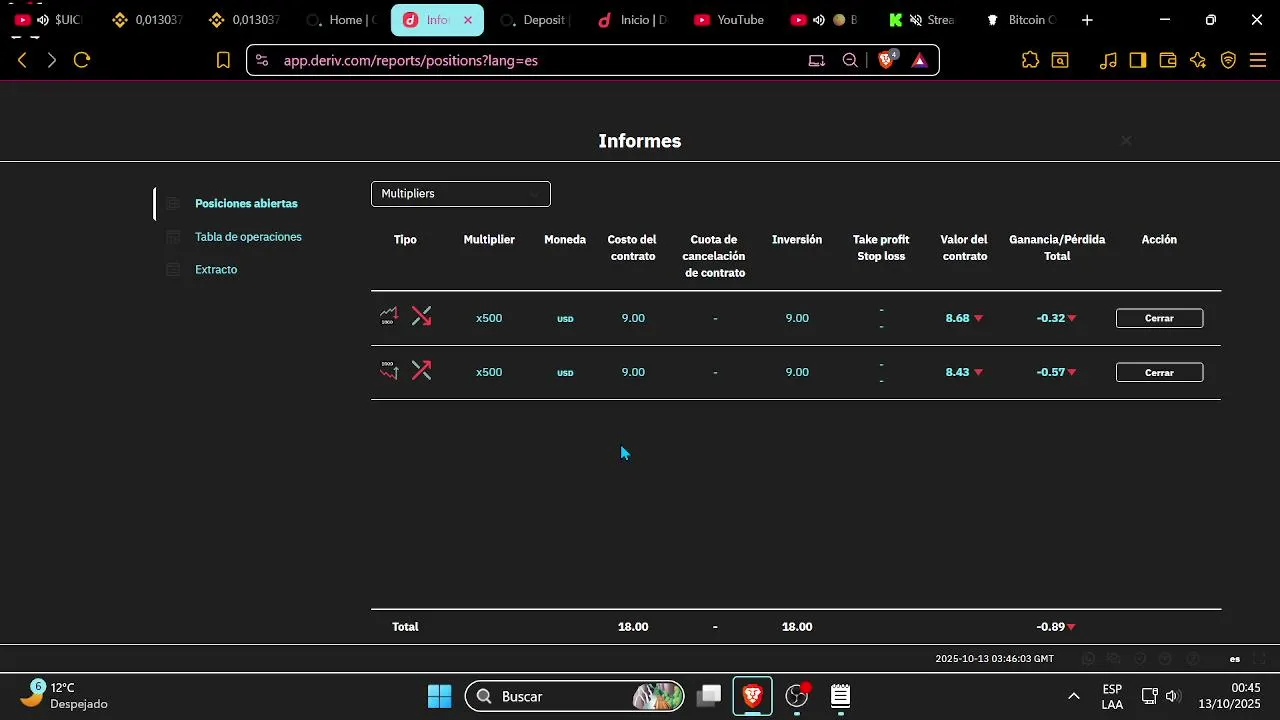1280x720 pixels.
Task: Switch to the Bitcoin tab
Action: (x=1020, y=20)
